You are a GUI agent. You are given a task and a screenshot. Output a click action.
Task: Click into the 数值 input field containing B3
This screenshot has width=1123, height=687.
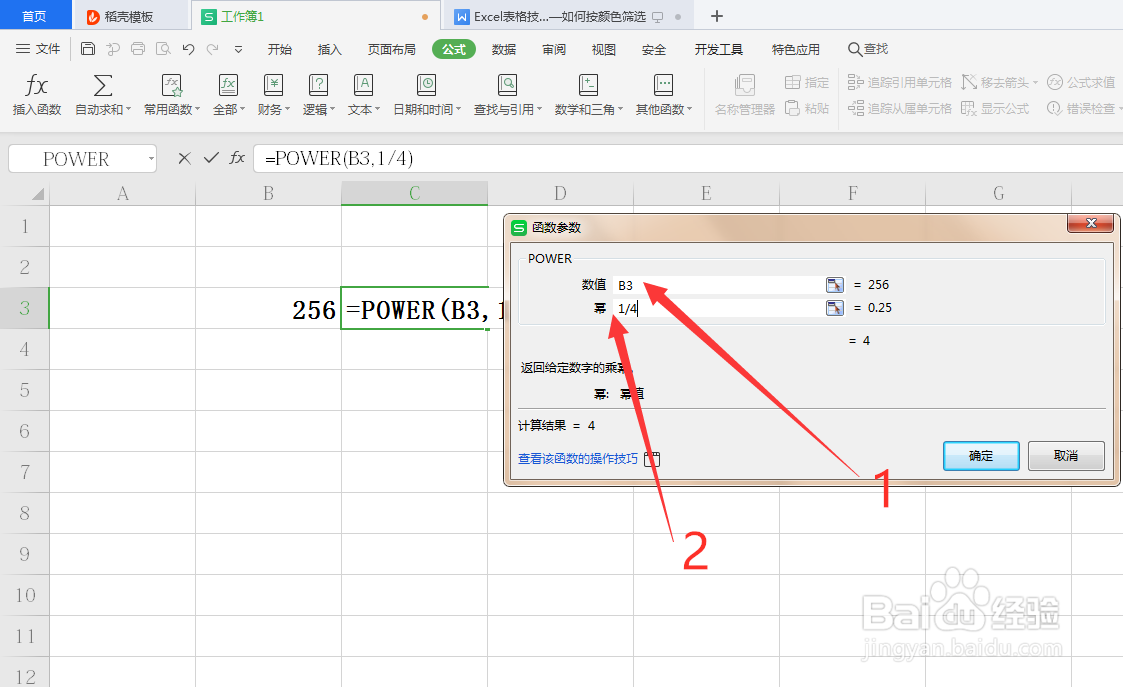tap(718, 285)
